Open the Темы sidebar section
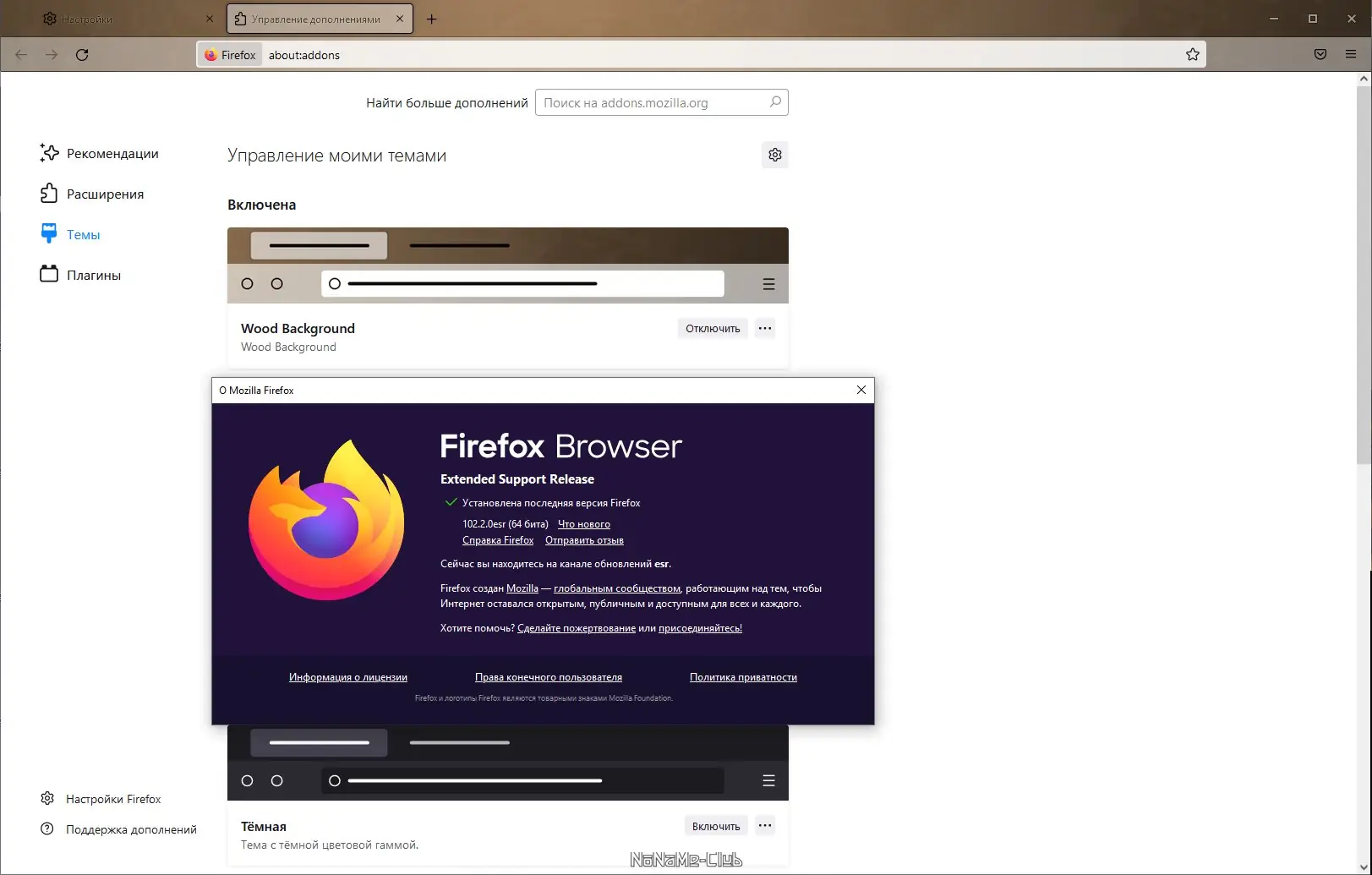 point(70,234)
